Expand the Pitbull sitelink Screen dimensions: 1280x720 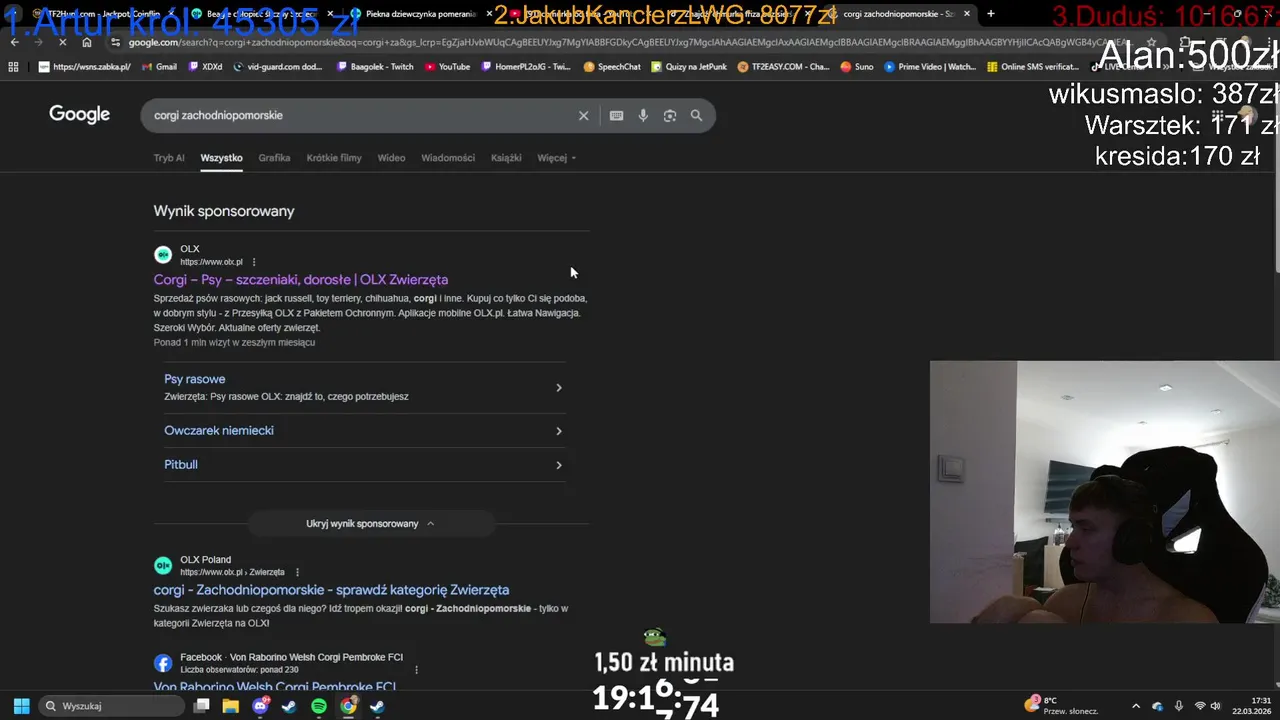[364, 465]
